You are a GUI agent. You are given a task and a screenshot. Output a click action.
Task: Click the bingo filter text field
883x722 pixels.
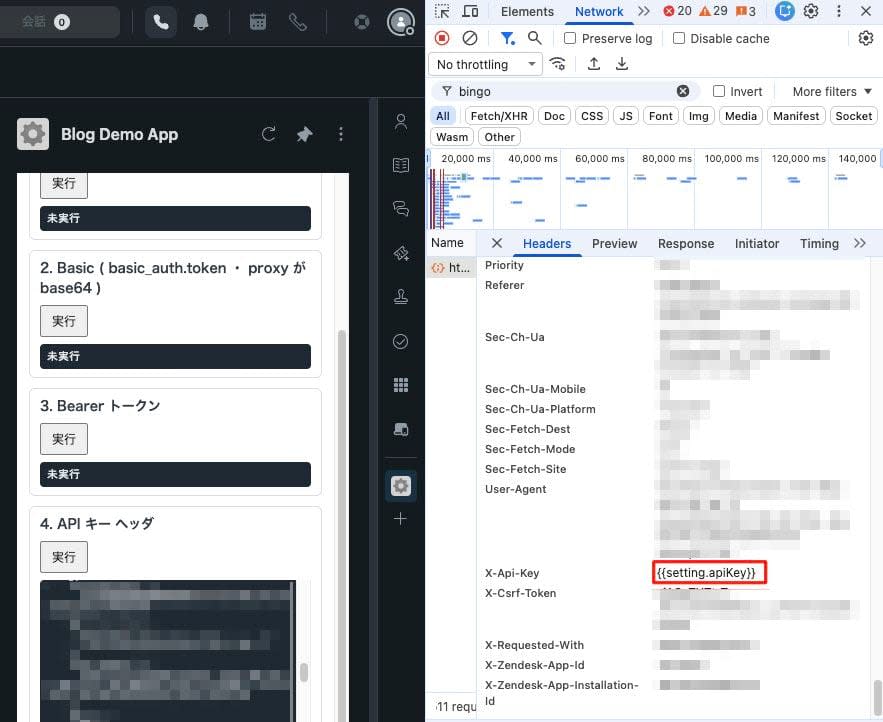563,91
